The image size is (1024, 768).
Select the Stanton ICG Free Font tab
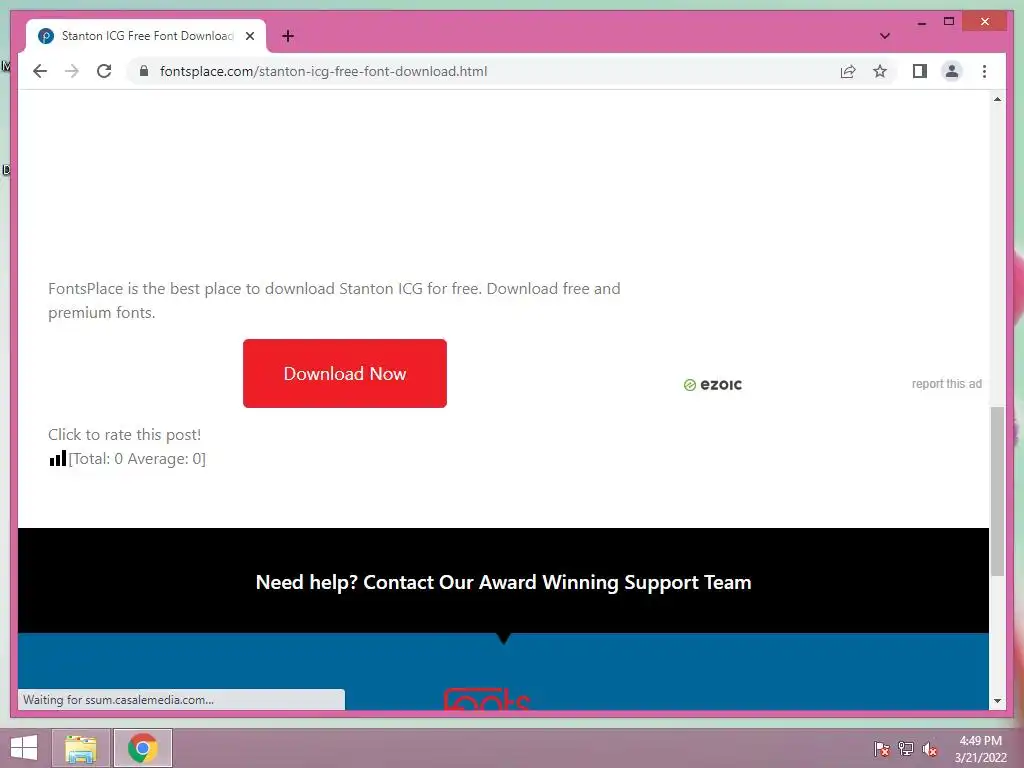[146, 36]
